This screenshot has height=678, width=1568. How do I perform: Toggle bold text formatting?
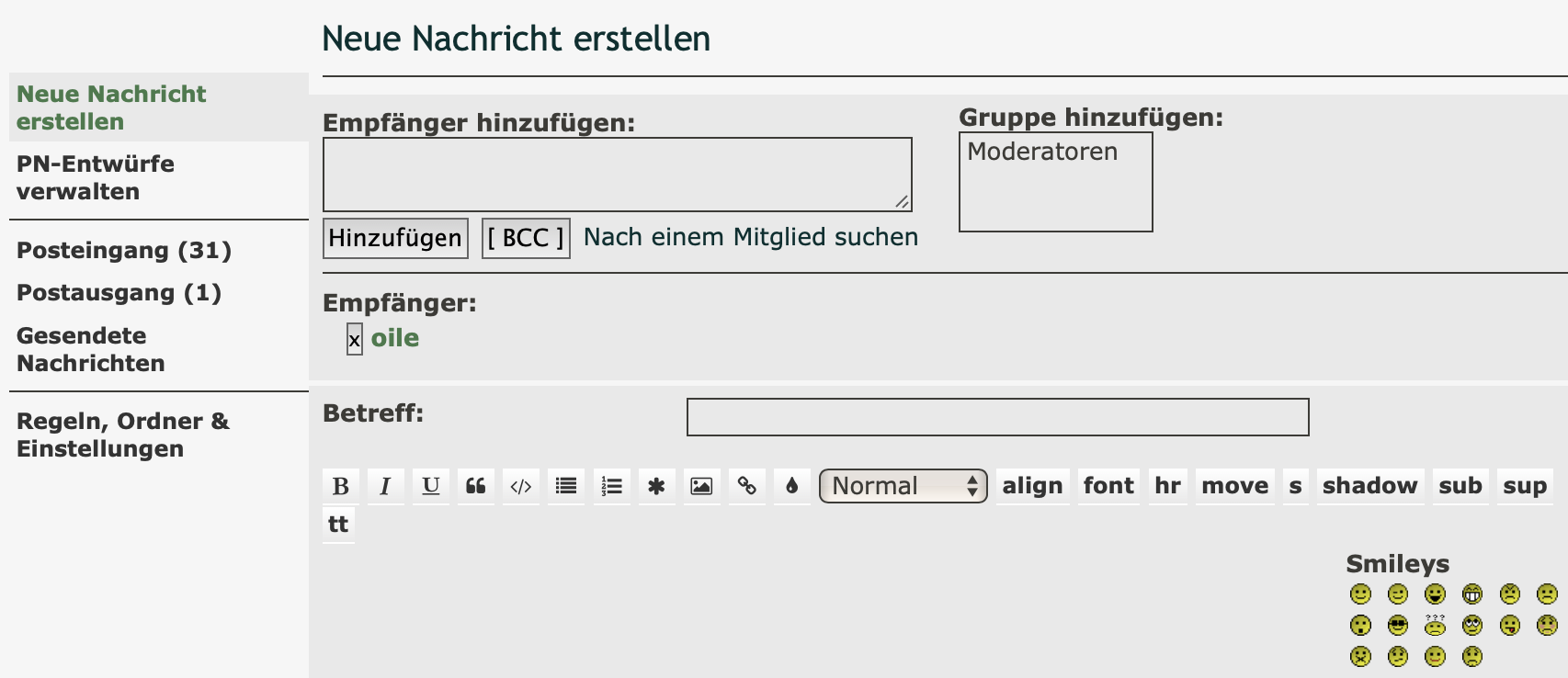coord(340,486)
